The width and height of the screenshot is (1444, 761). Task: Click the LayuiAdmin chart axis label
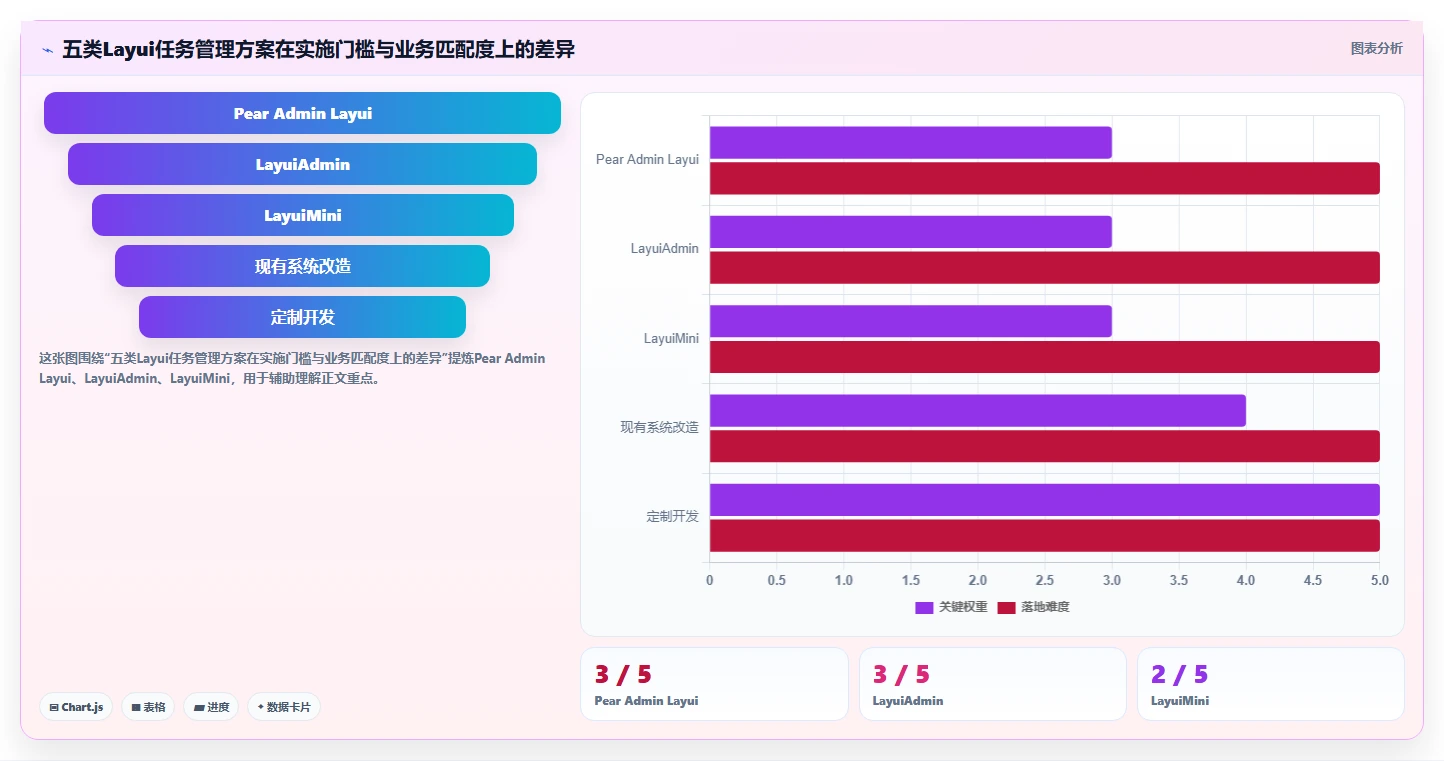(664, 248)
